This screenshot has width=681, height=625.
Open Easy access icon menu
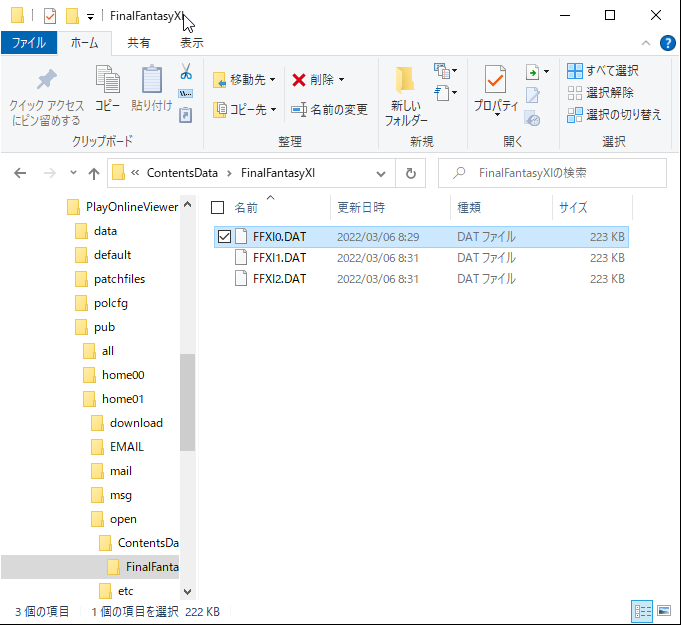(445, 93)
